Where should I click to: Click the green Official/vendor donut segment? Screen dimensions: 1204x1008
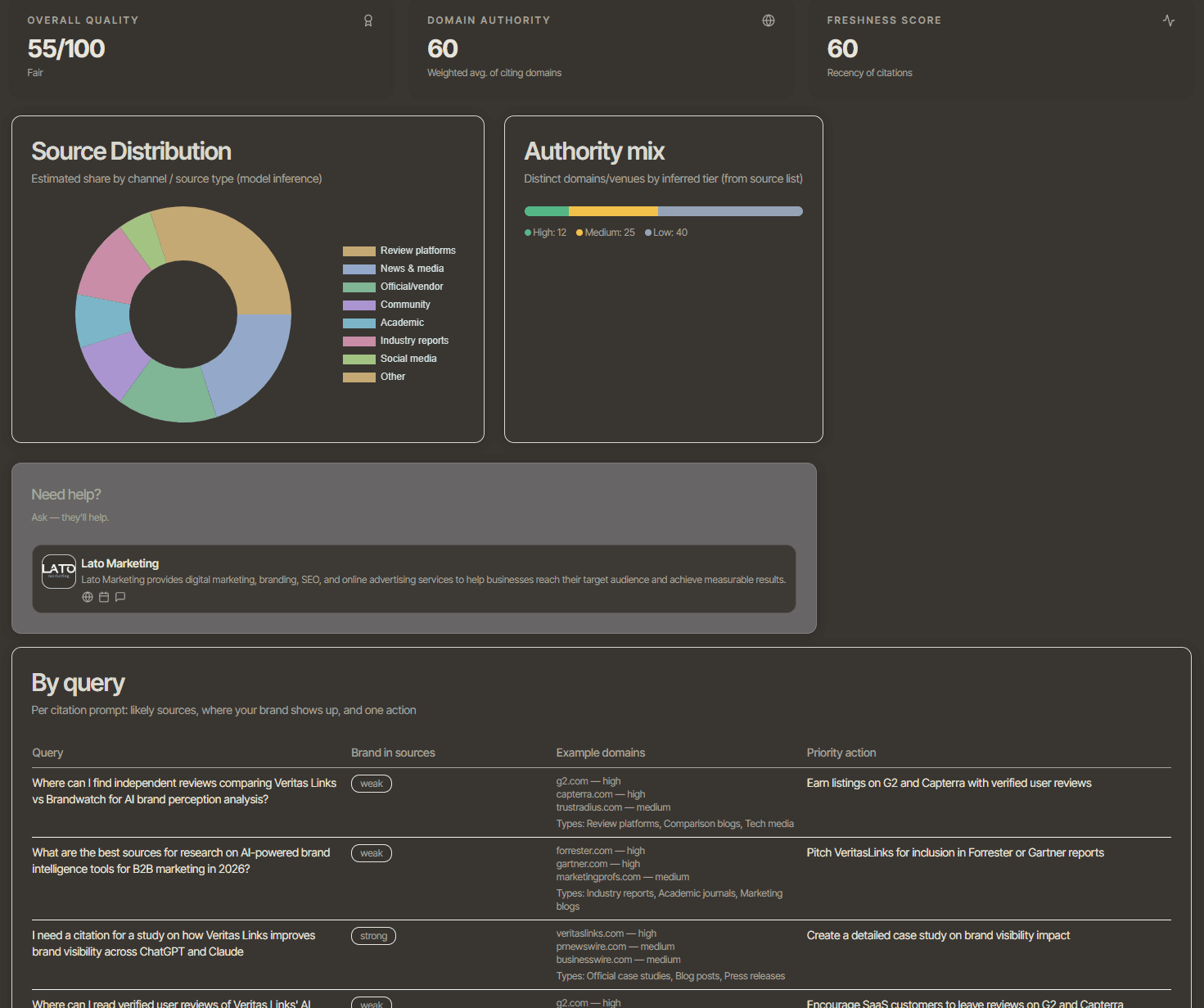click(x=172, y=393)
